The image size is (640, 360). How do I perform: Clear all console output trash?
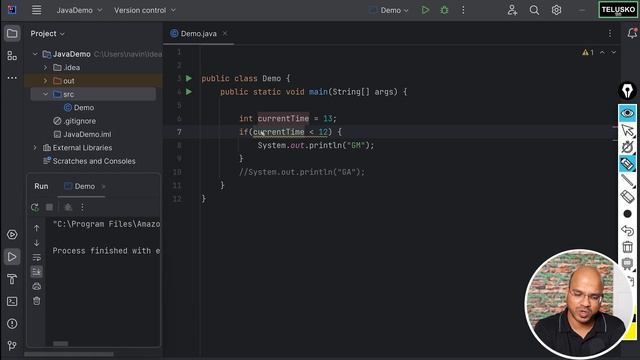[x=36, y=301]
